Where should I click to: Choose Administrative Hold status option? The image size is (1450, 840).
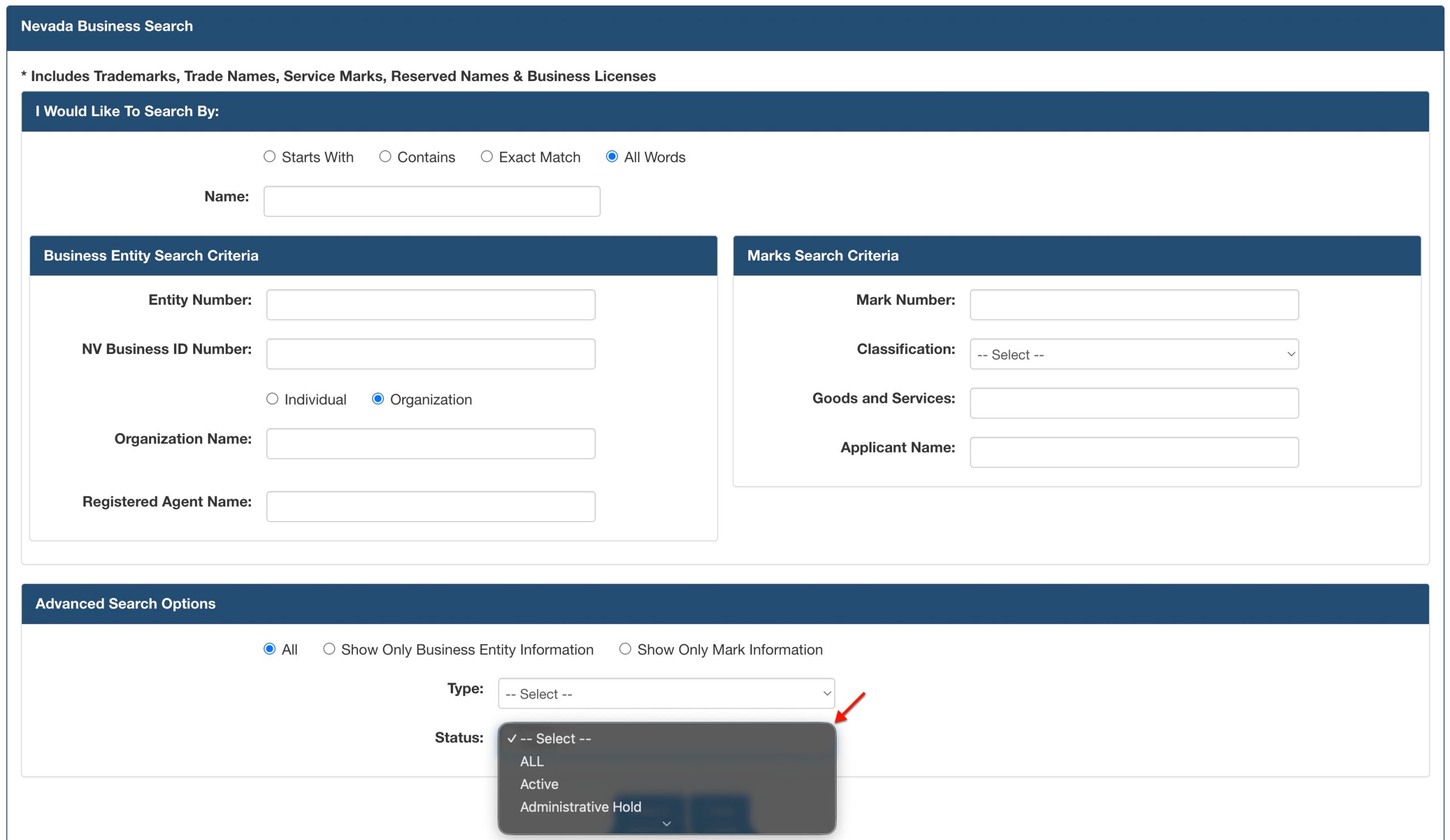click(666, 807)
